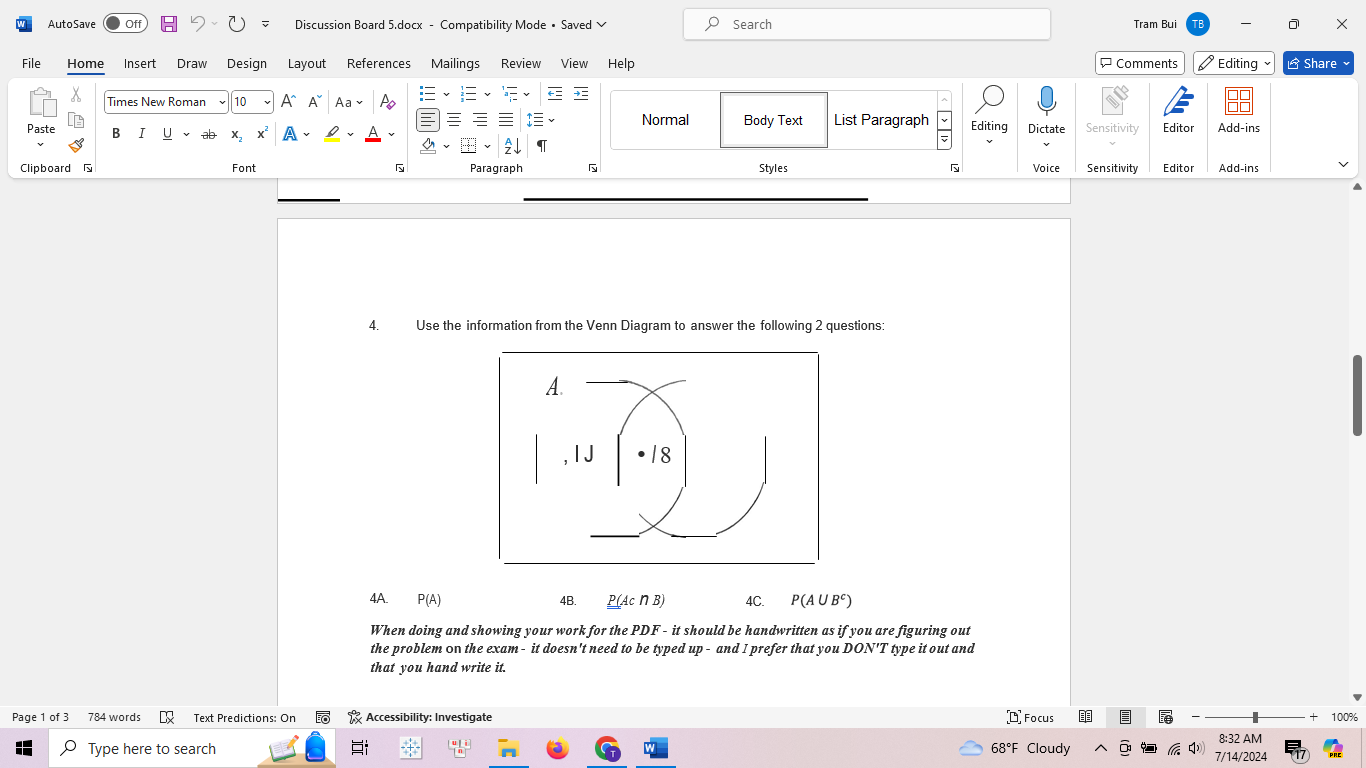Click the ribbon Search box
Viewport: 1366px width, 768px height.
tap(867, 24)
